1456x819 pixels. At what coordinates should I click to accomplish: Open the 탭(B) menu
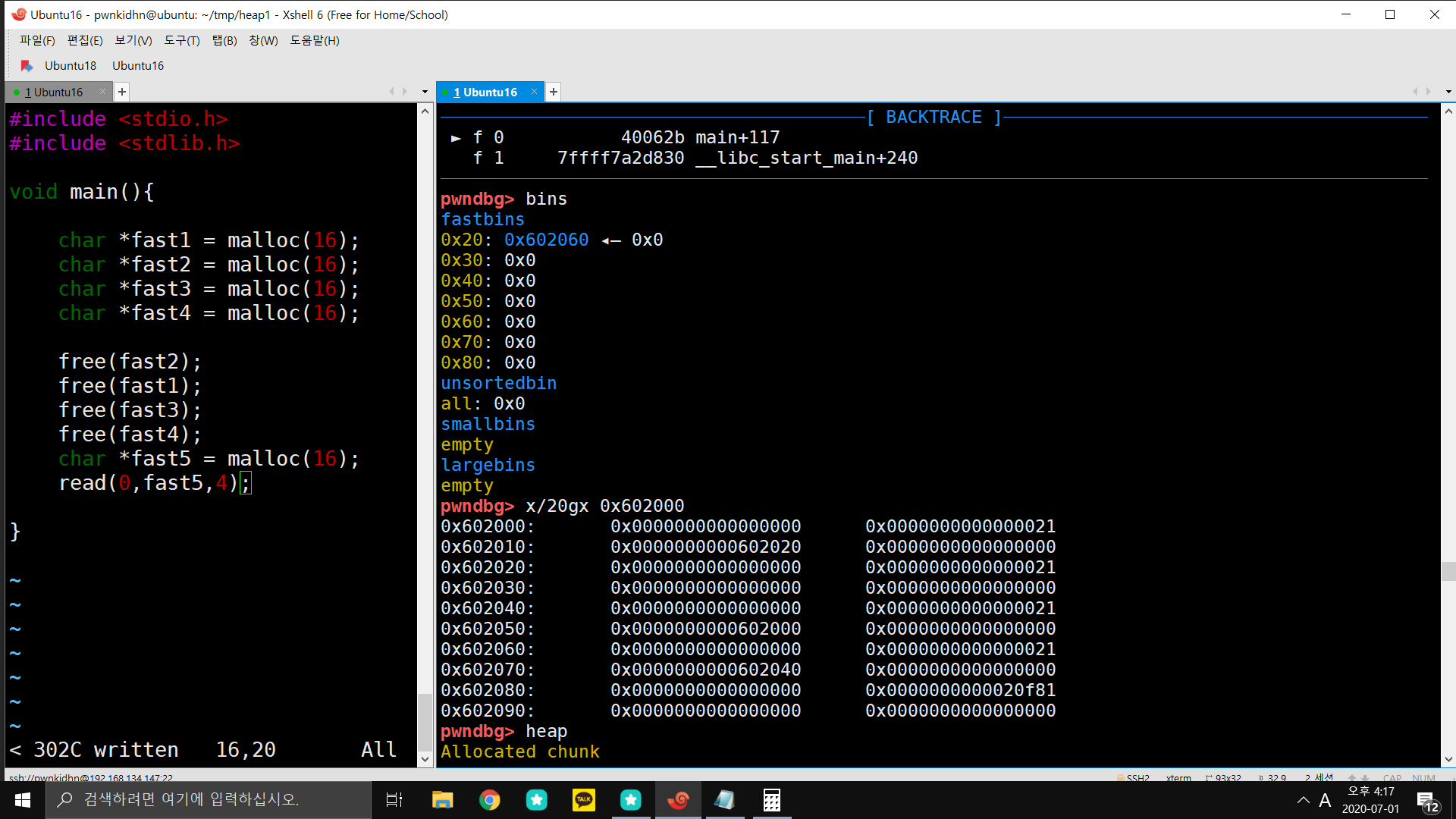point(224,40)
